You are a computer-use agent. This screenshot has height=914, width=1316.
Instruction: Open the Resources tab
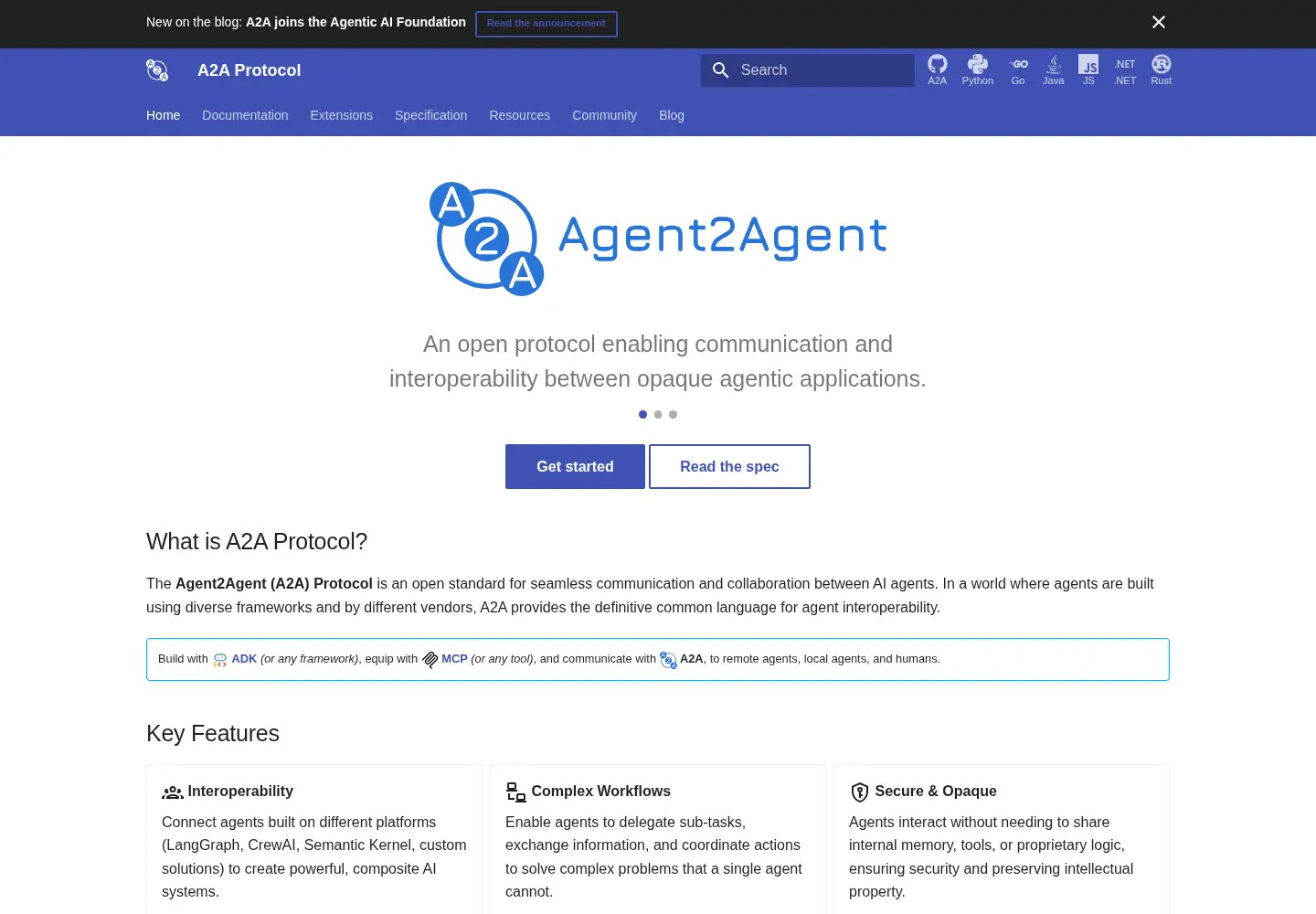[x=519, y=115]
